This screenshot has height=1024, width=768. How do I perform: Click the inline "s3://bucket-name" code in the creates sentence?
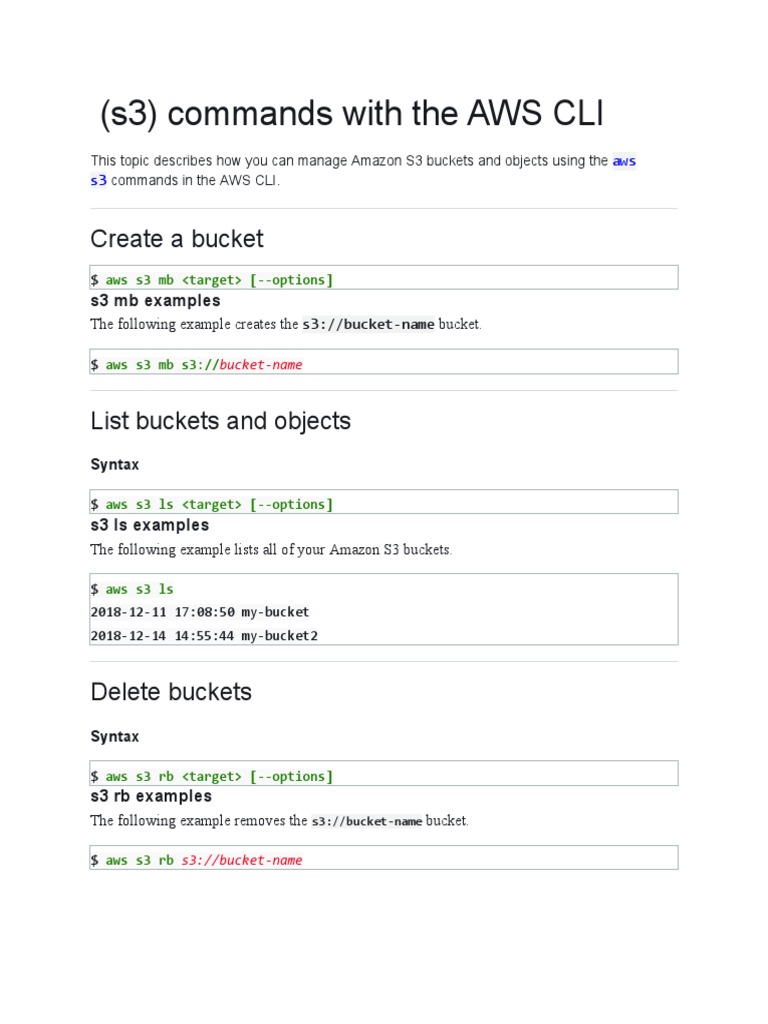coord(369,325)
